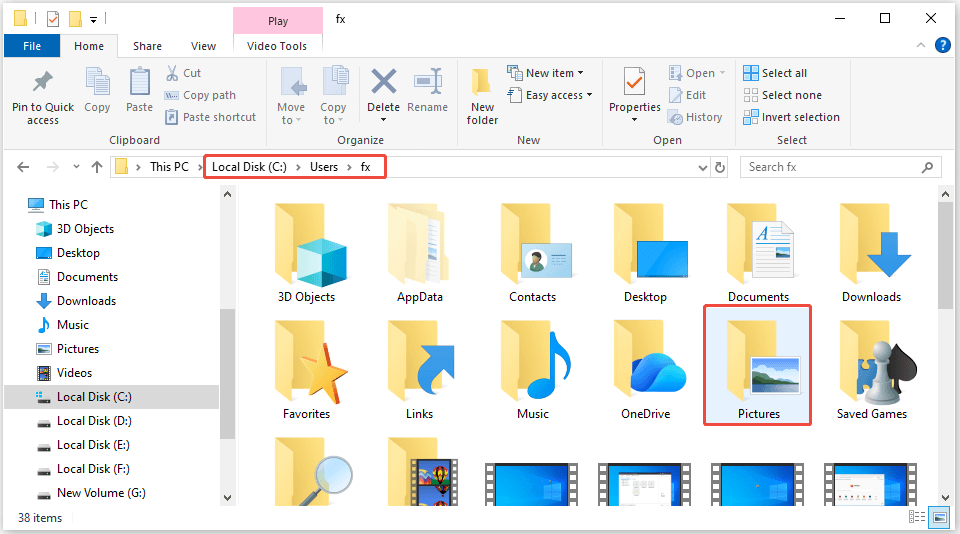This screenshot has width=960, height=534.
Task: Click navigation pane scroll down arrow
Action: (x=228, y=498)
